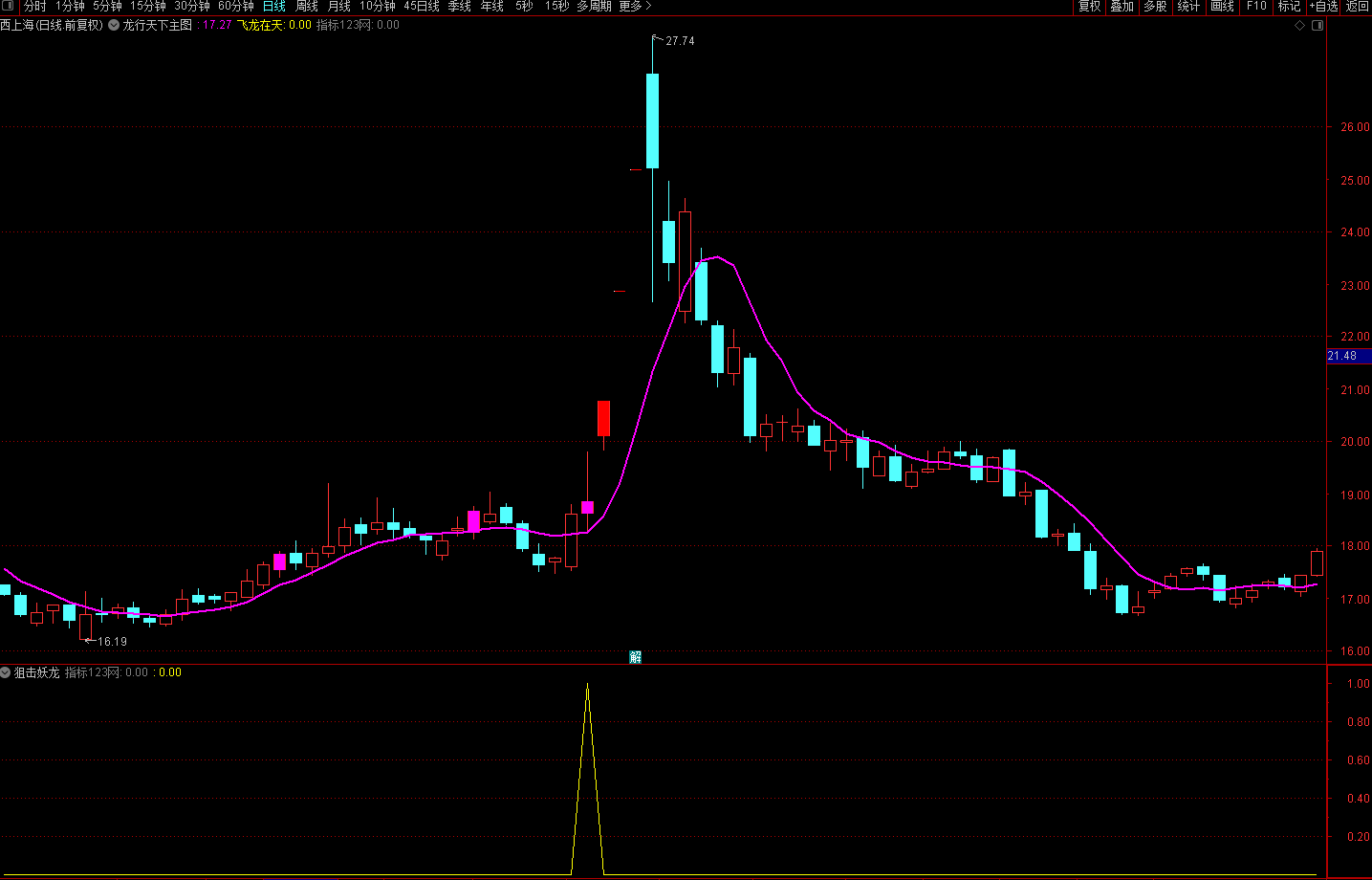Screen dimensions: 1372x880
Task: Click the yellow spike peak in 狙击妖龙 panel
Action: [x=587, y=685]
